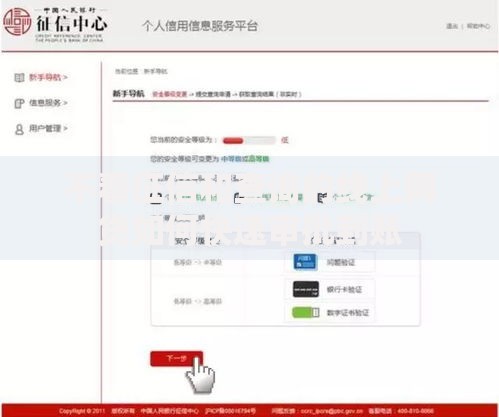Click the 征信中心 circular logo

(17, 22)
